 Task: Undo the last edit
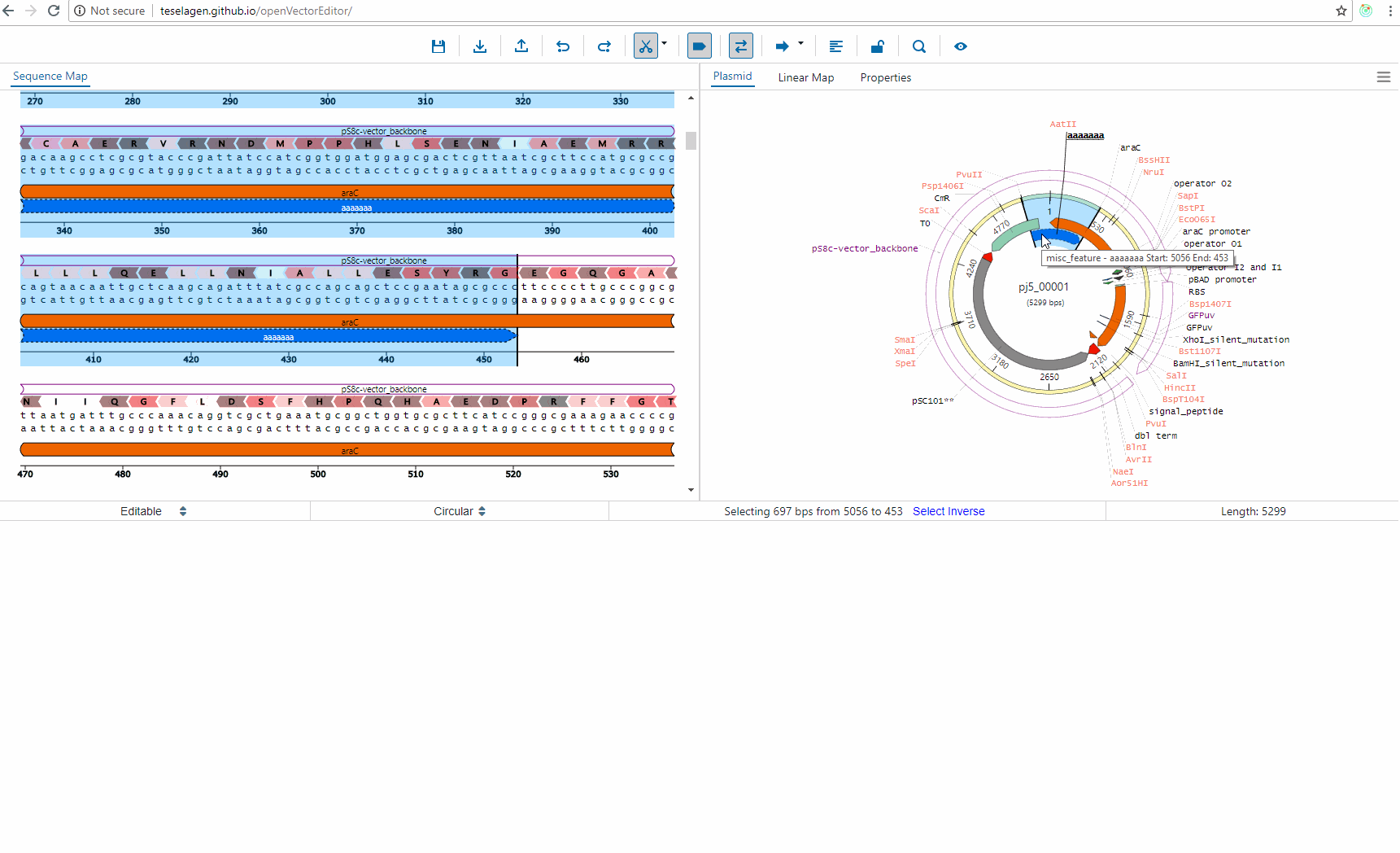[563, 46]
